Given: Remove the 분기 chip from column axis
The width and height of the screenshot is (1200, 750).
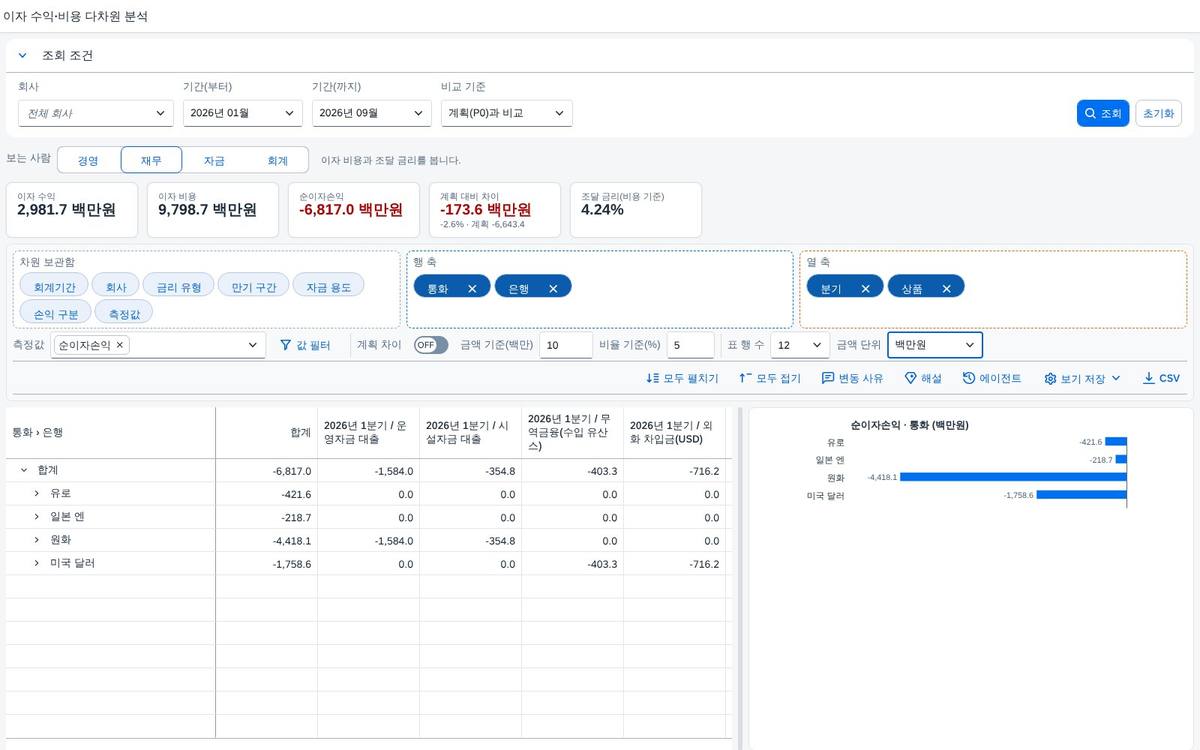Looking at the screenshot, I should (865, 288).
